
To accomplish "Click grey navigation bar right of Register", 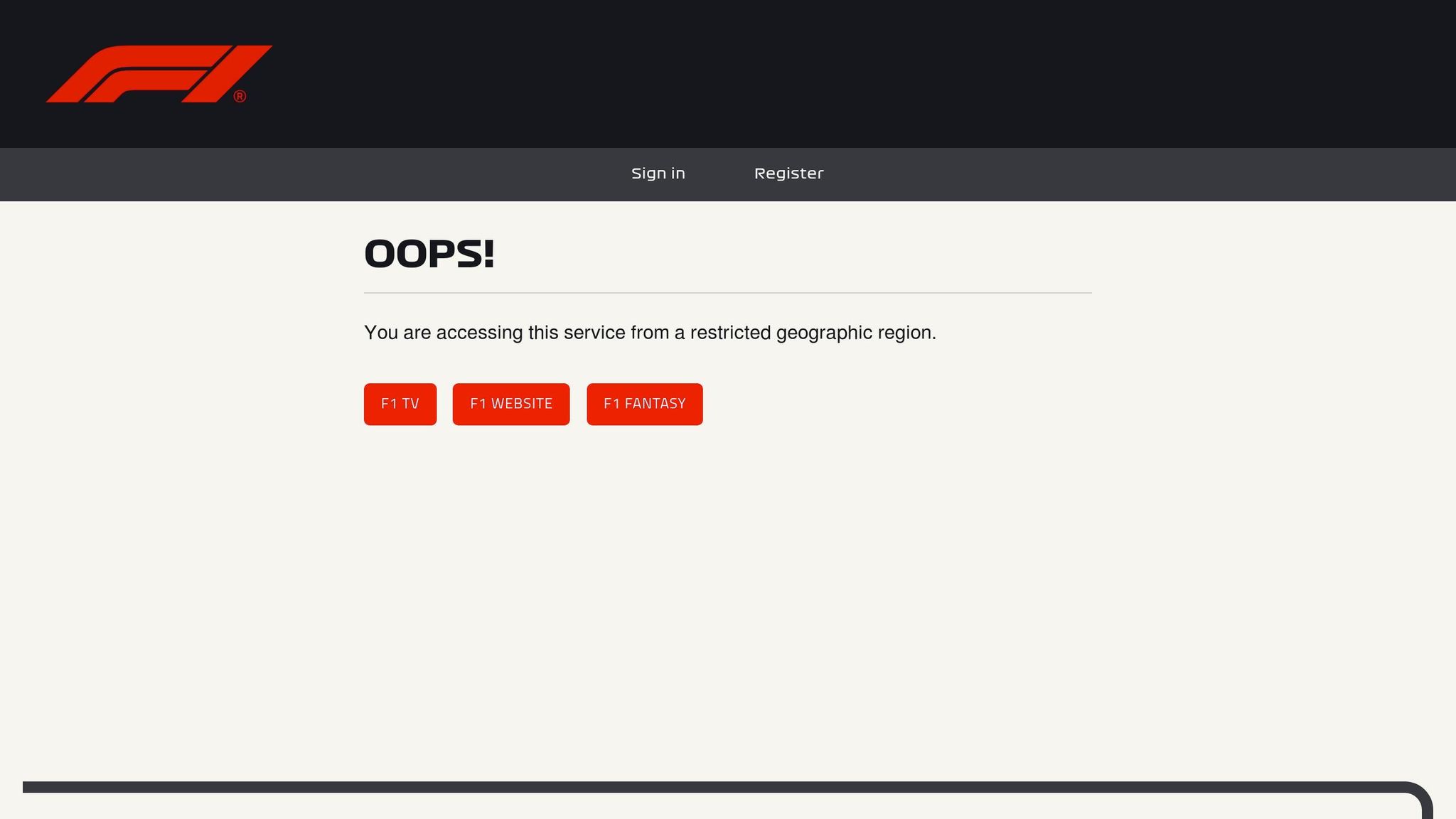I will coord(1137,174).
